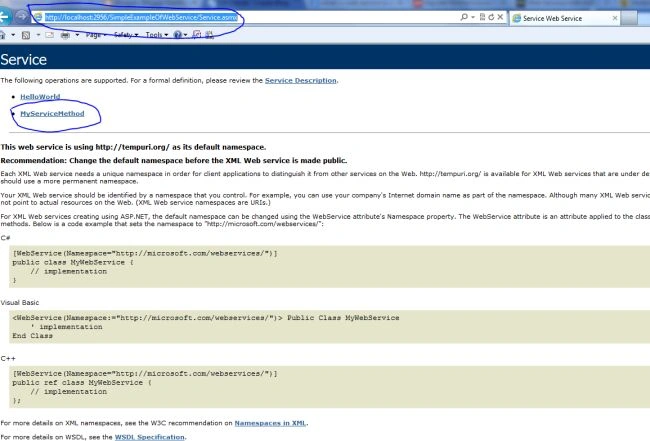Open the Tools menu

tap(157, 35)
